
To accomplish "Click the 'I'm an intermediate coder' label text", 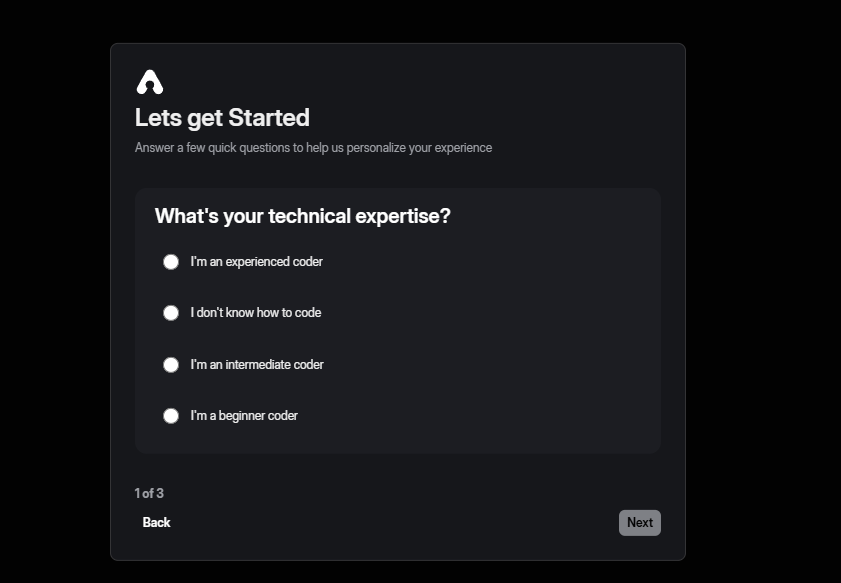I will [257, 365].
